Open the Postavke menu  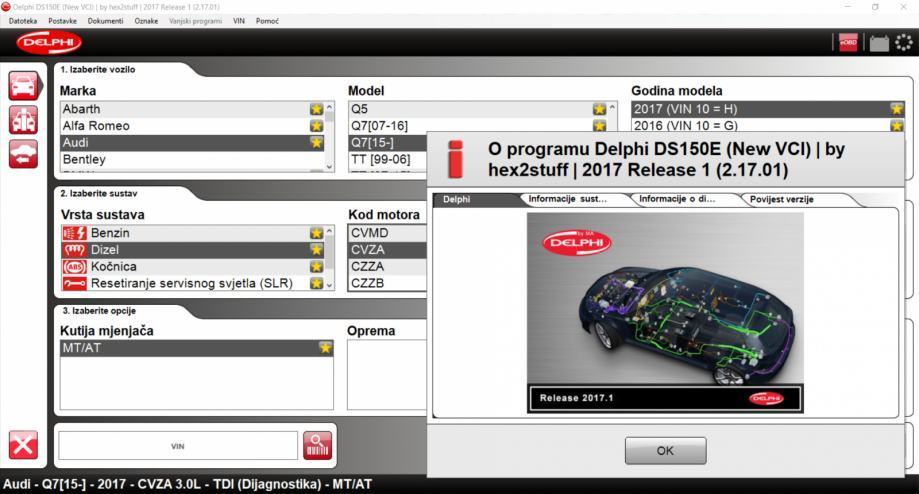click(x=62, y=21)
